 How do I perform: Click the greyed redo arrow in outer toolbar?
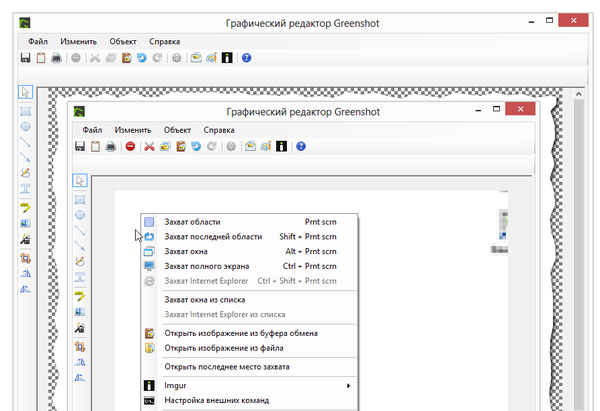click(157, 58)
